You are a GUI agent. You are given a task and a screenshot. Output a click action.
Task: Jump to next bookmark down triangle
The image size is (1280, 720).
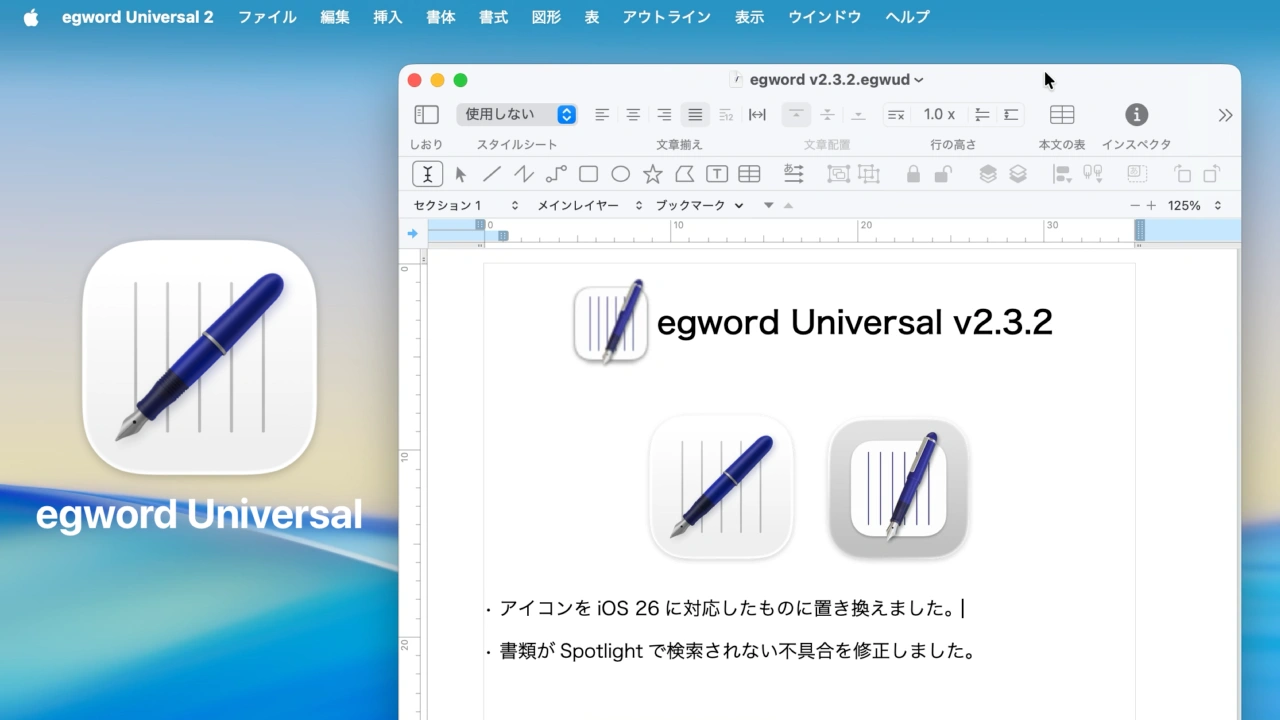[x=768, y=205]
